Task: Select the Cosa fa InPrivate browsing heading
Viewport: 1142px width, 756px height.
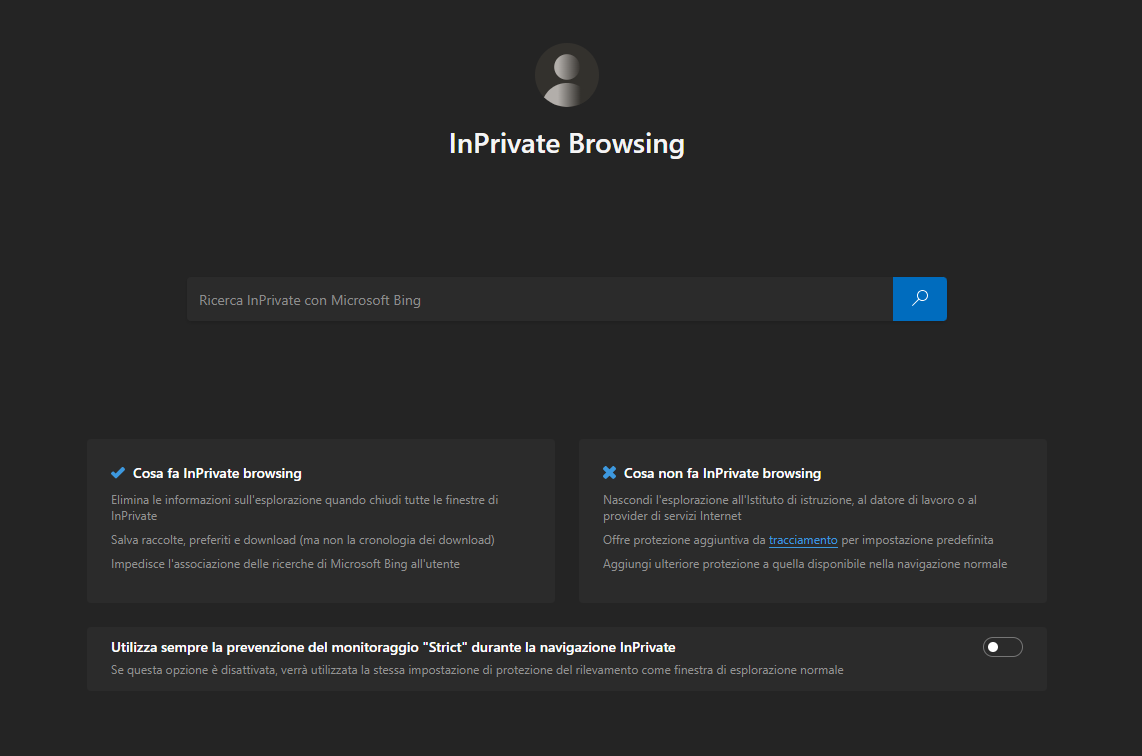Action: (217, 473)
